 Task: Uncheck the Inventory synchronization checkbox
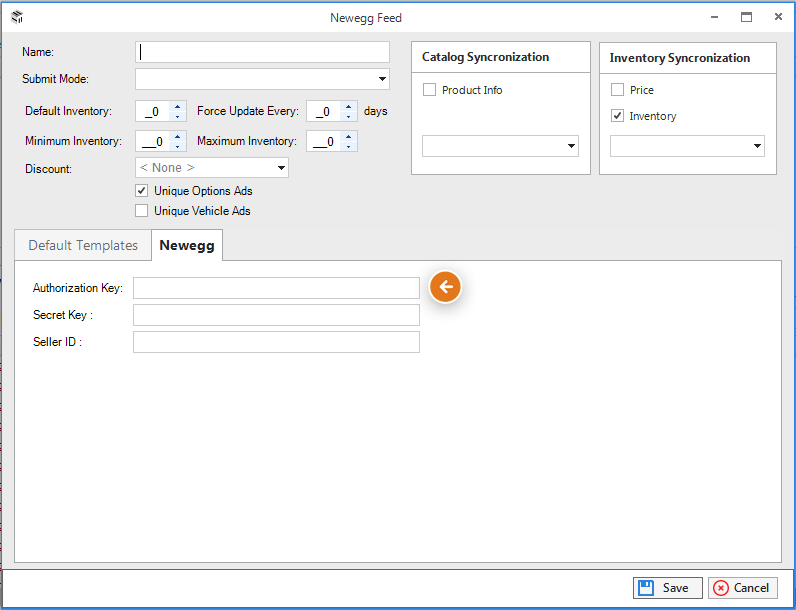point(617,116)
